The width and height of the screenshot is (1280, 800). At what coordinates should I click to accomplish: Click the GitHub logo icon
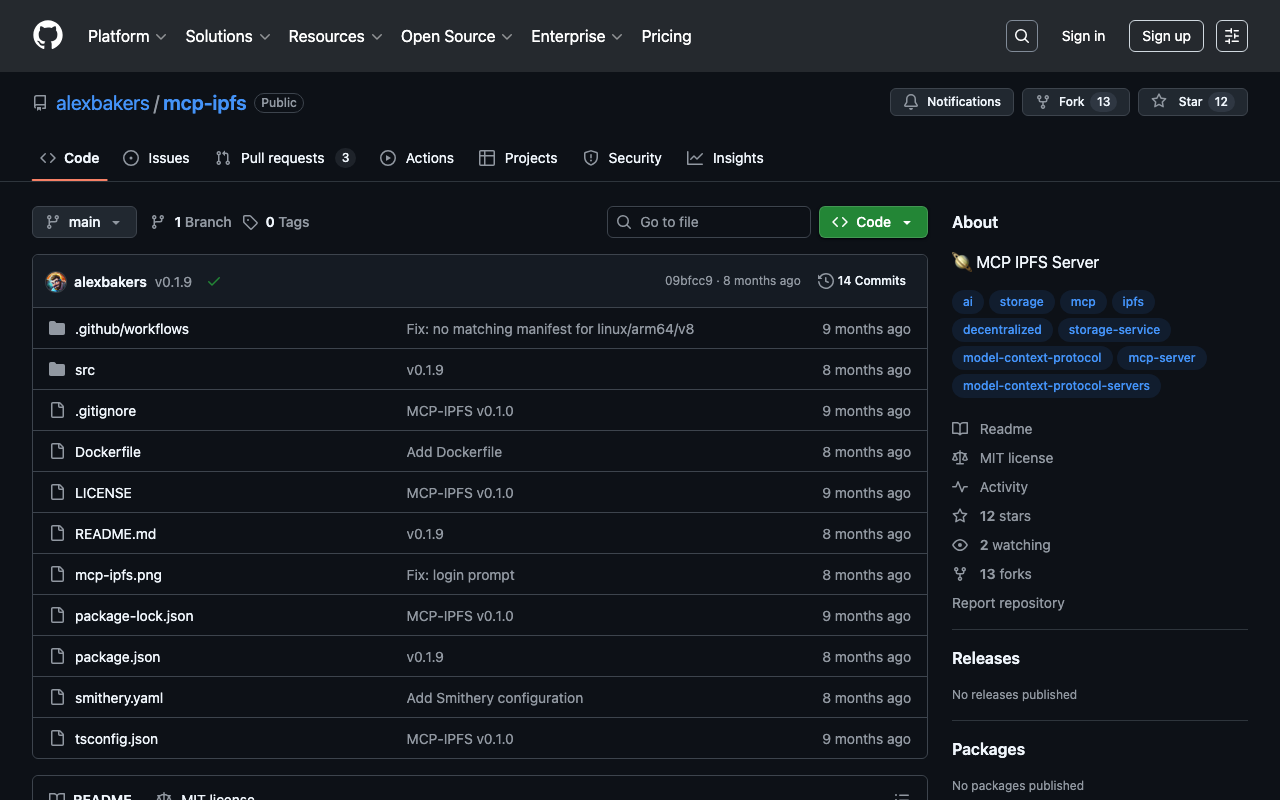tap(48, 36)
